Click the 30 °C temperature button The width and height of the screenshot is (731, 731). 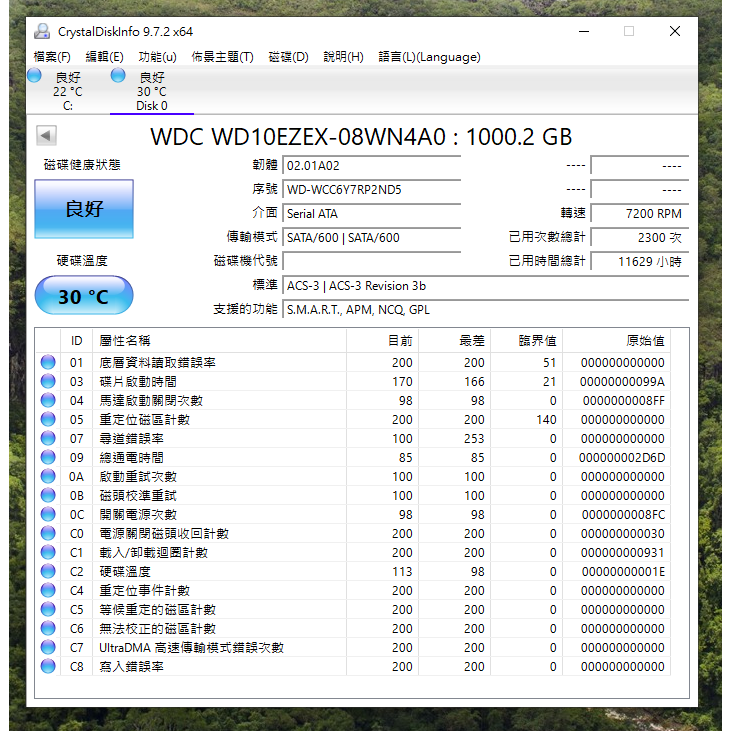(84, 295)
